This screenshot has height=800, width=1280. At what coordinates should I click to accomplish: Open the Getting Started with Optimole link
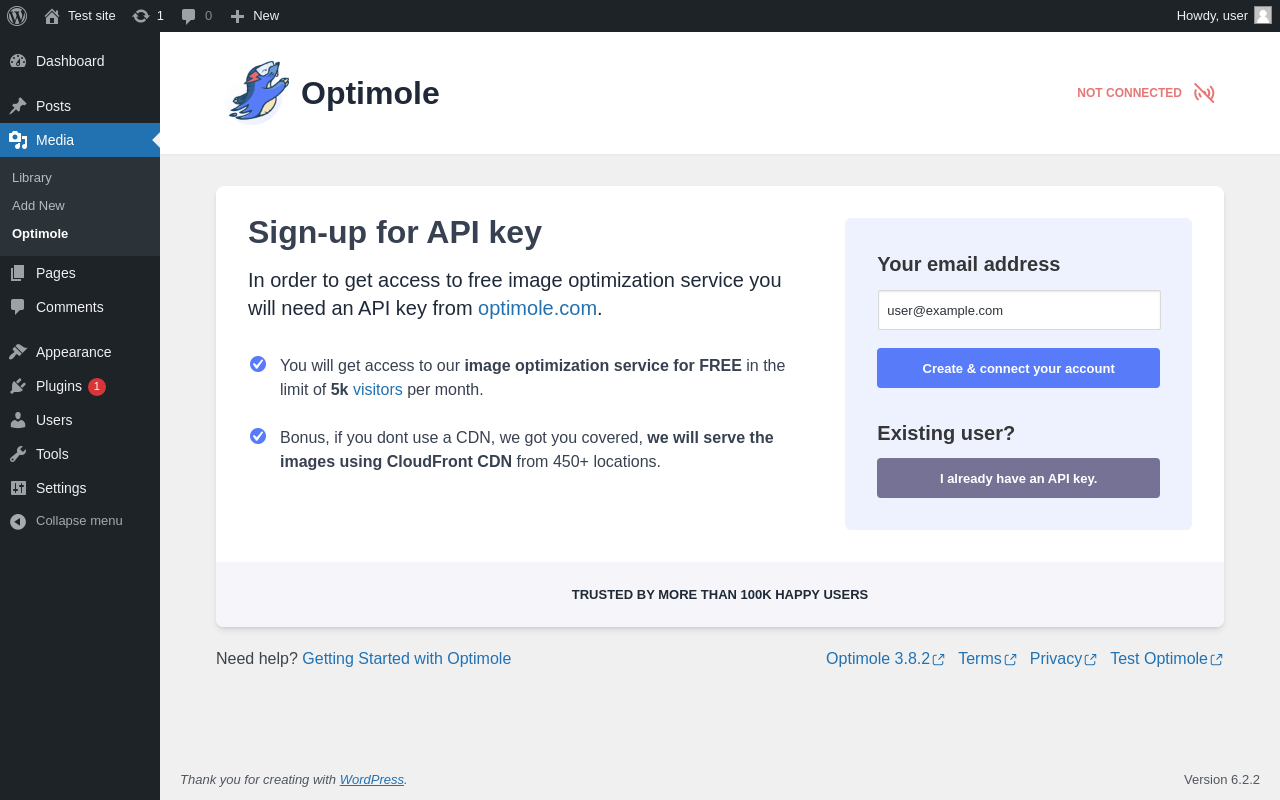[x=406, y=659]
